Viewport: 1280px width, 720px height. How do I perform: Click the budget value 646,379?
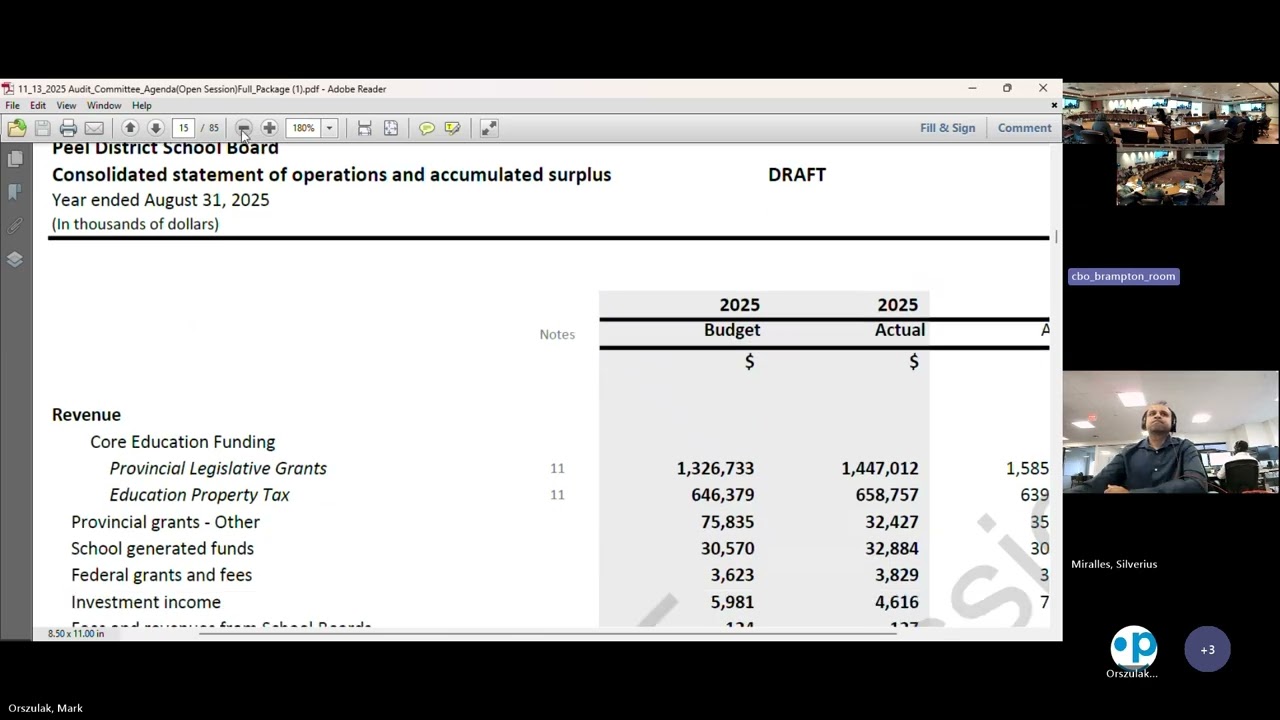point(723,495)
